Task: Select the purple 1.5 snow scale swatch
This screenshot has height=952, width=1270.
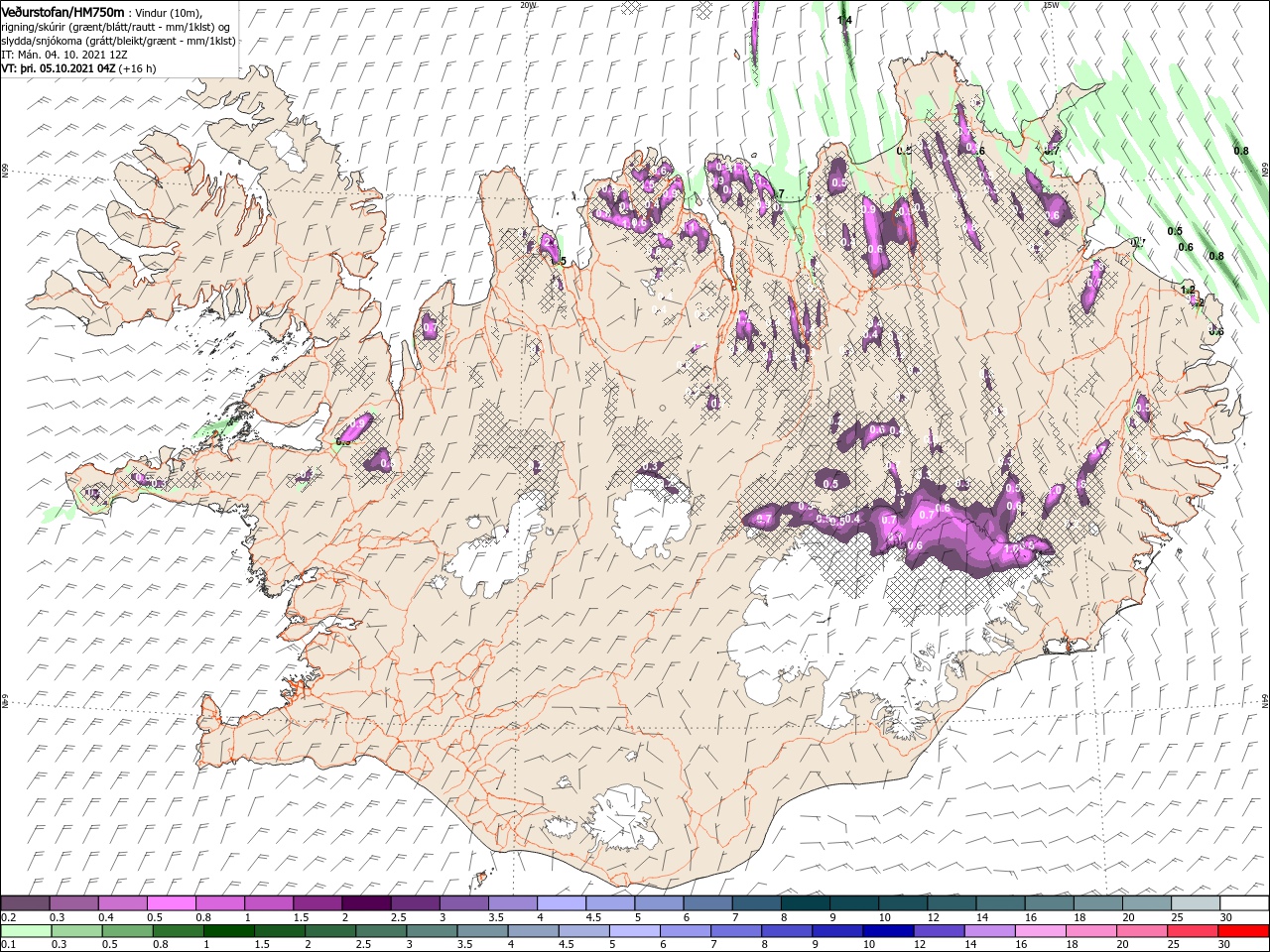Action: (317, 902)
